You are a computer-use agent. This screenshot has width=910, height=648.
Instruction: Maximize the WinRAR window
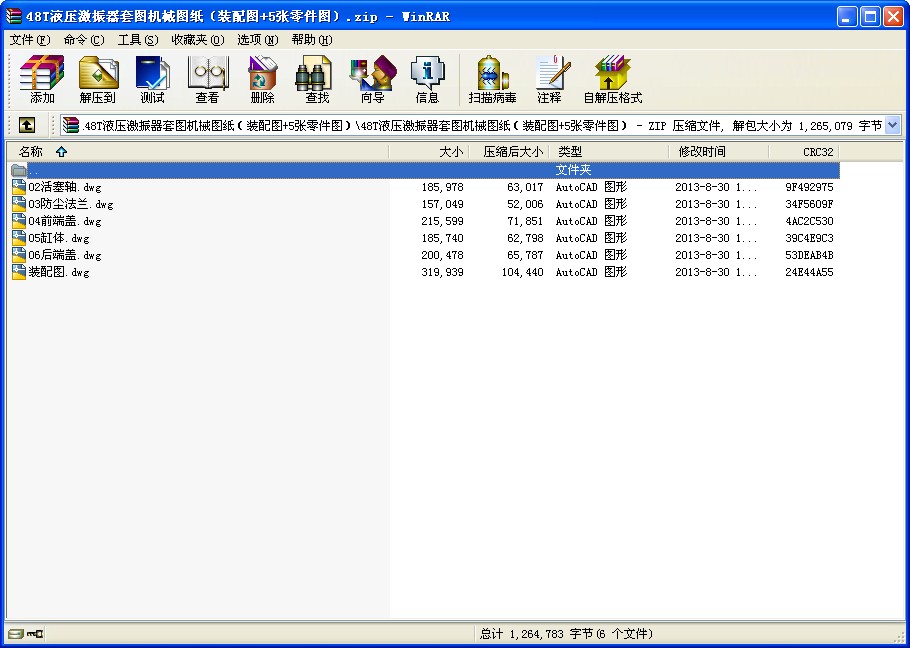pyautogui.click(x=870, y=17)
